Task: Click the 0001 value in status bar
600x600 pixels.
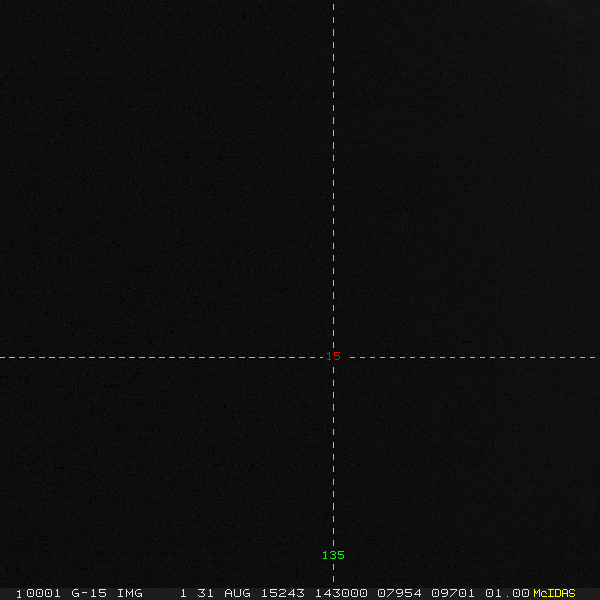Action: click(43, 593)
